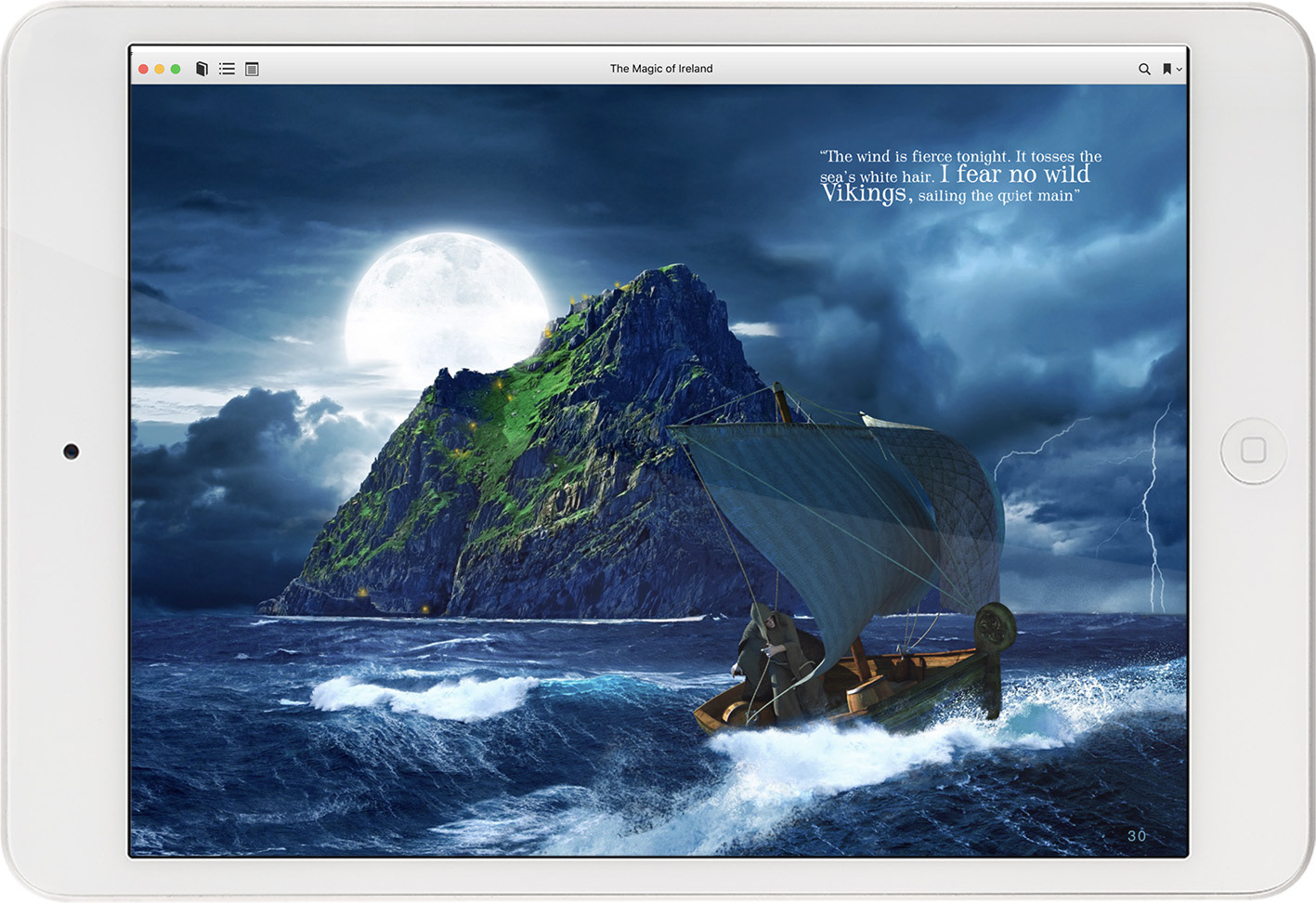Screen dimensions: 1316x903
Task: Show the table of contents list
Action: pyautogui.click(x=227, y=69)
